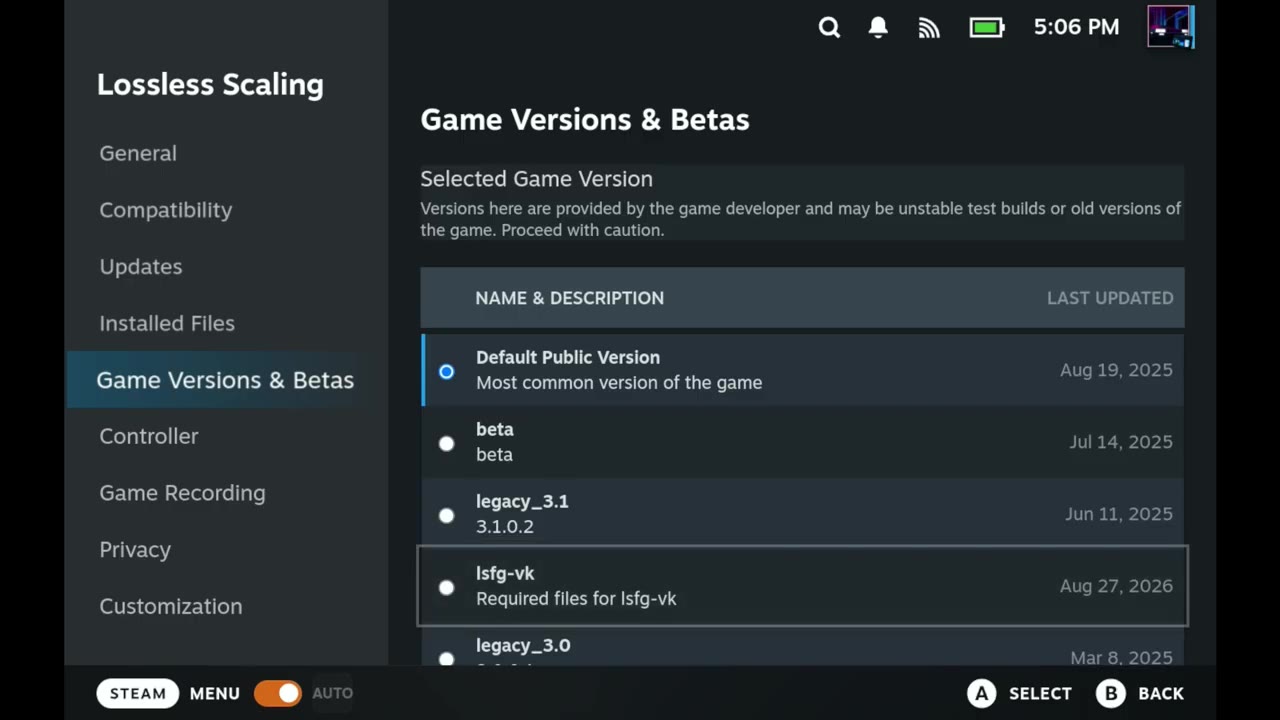Image resolution: width=1280 pixels, height=720 pixels.
Task: Click the Jun 11, 2025 date
Action: [x=1119, y=514]
